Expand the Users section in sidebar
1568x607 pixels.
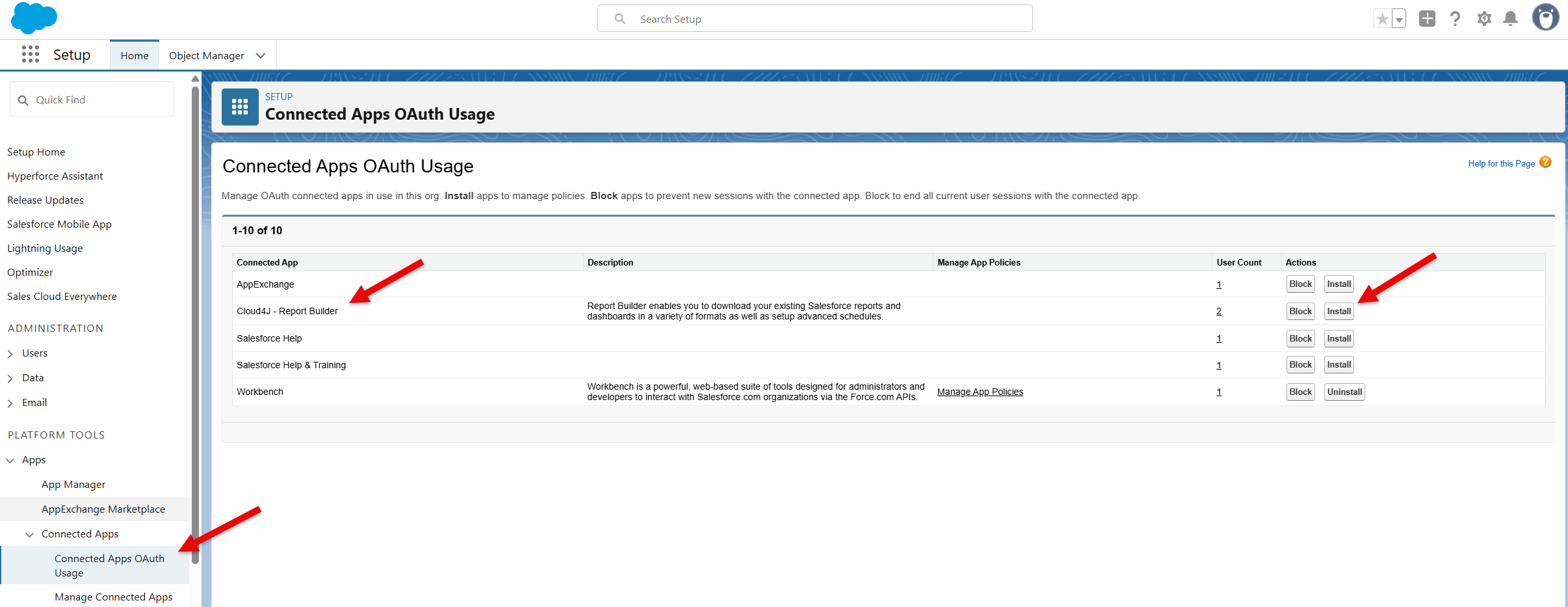(10, 354)
